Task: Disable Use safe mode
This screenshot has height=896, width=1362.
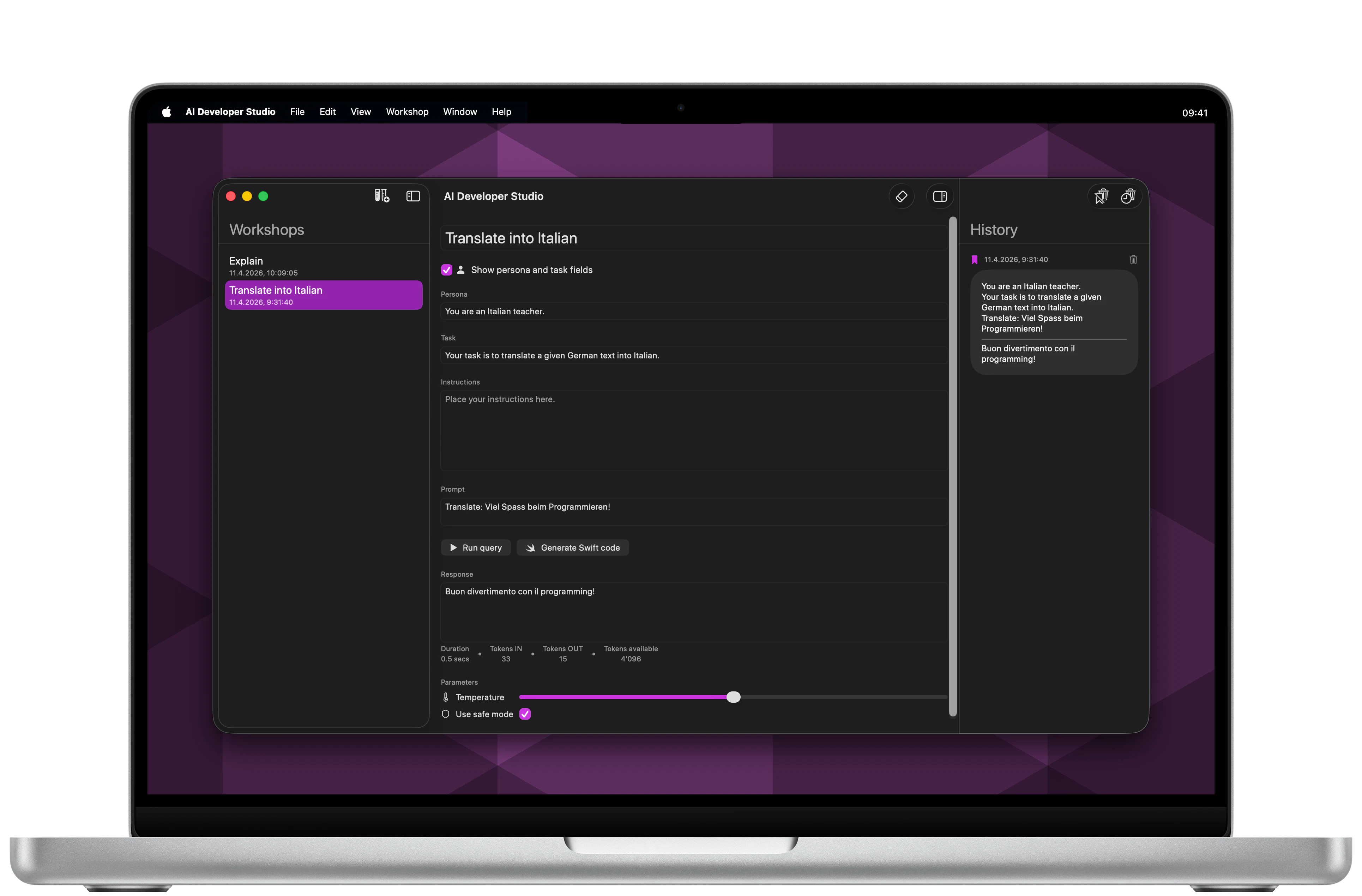Action: pos(525,714)
